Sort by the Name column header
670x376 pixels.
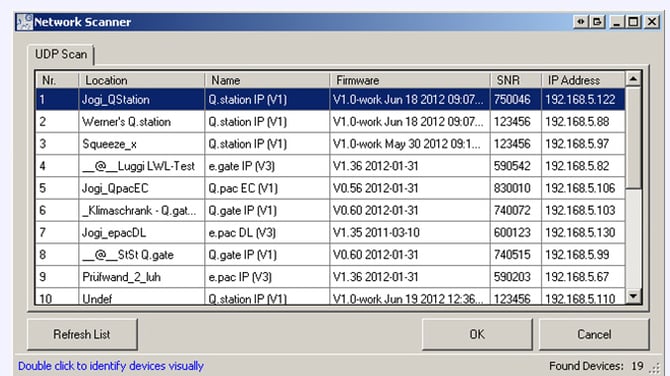tap(267, 80)
